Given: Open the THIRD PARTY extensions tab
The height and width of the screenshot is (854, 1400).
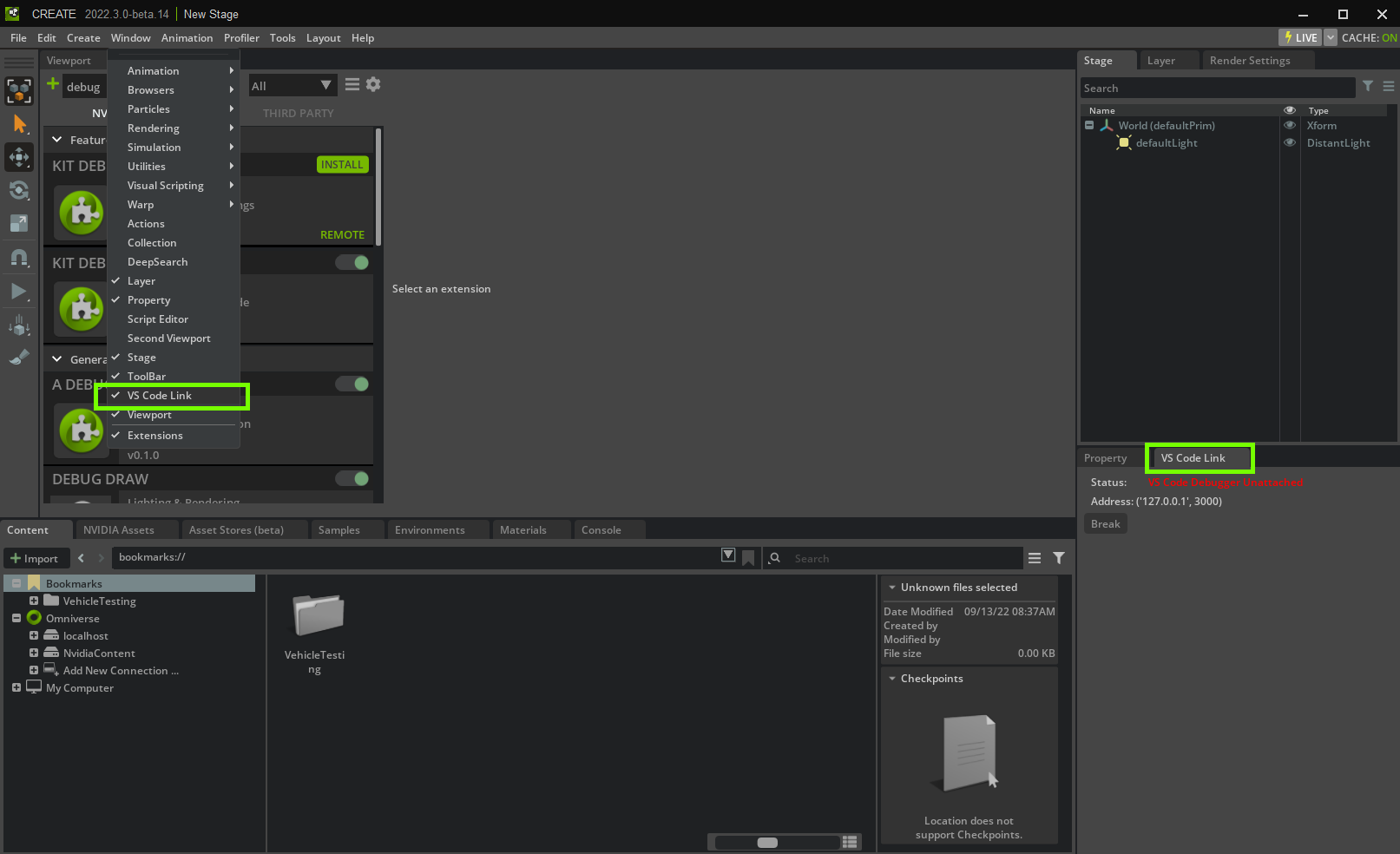Looking at the screenshot, I should (x=298, y=114).
